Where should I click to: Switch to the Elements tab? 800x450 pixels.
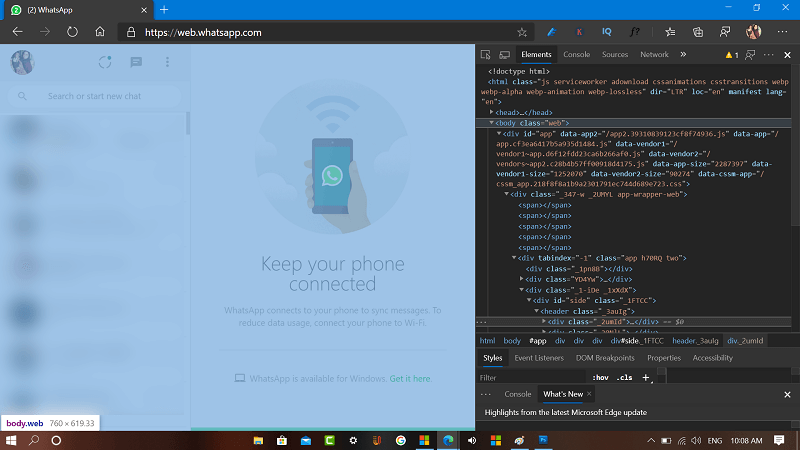536,55
